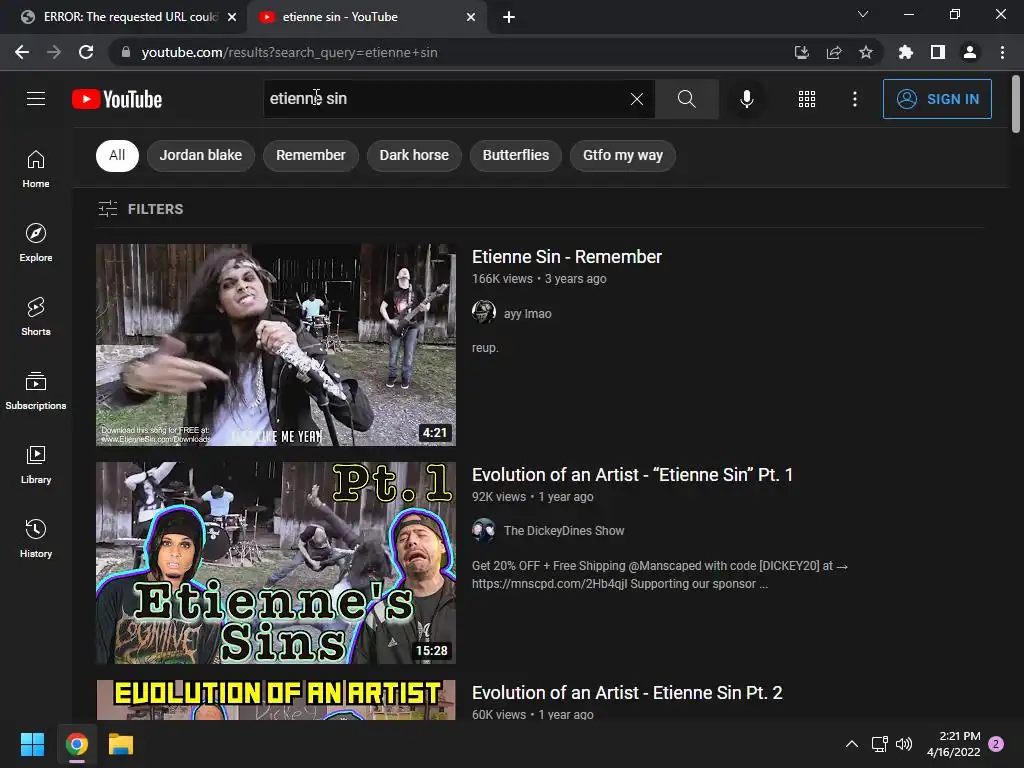The height and width of the screenshot is (768, 1024).
Task: Go to the YouTube logo homepage
Action: [117, 99]
